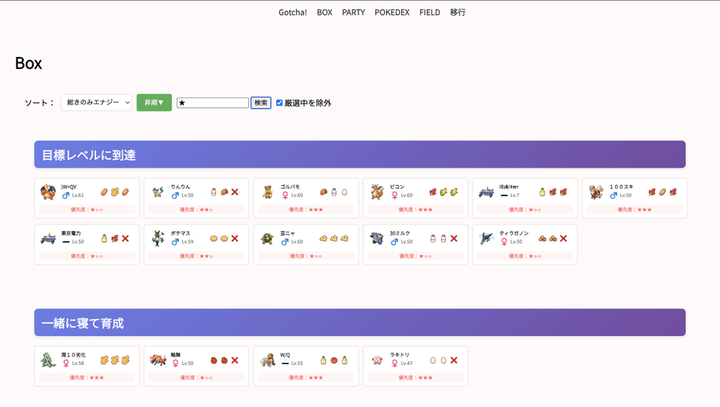Click the red X on 30ミルク card
The image size is (720, 407).
[x=454, y=238]
